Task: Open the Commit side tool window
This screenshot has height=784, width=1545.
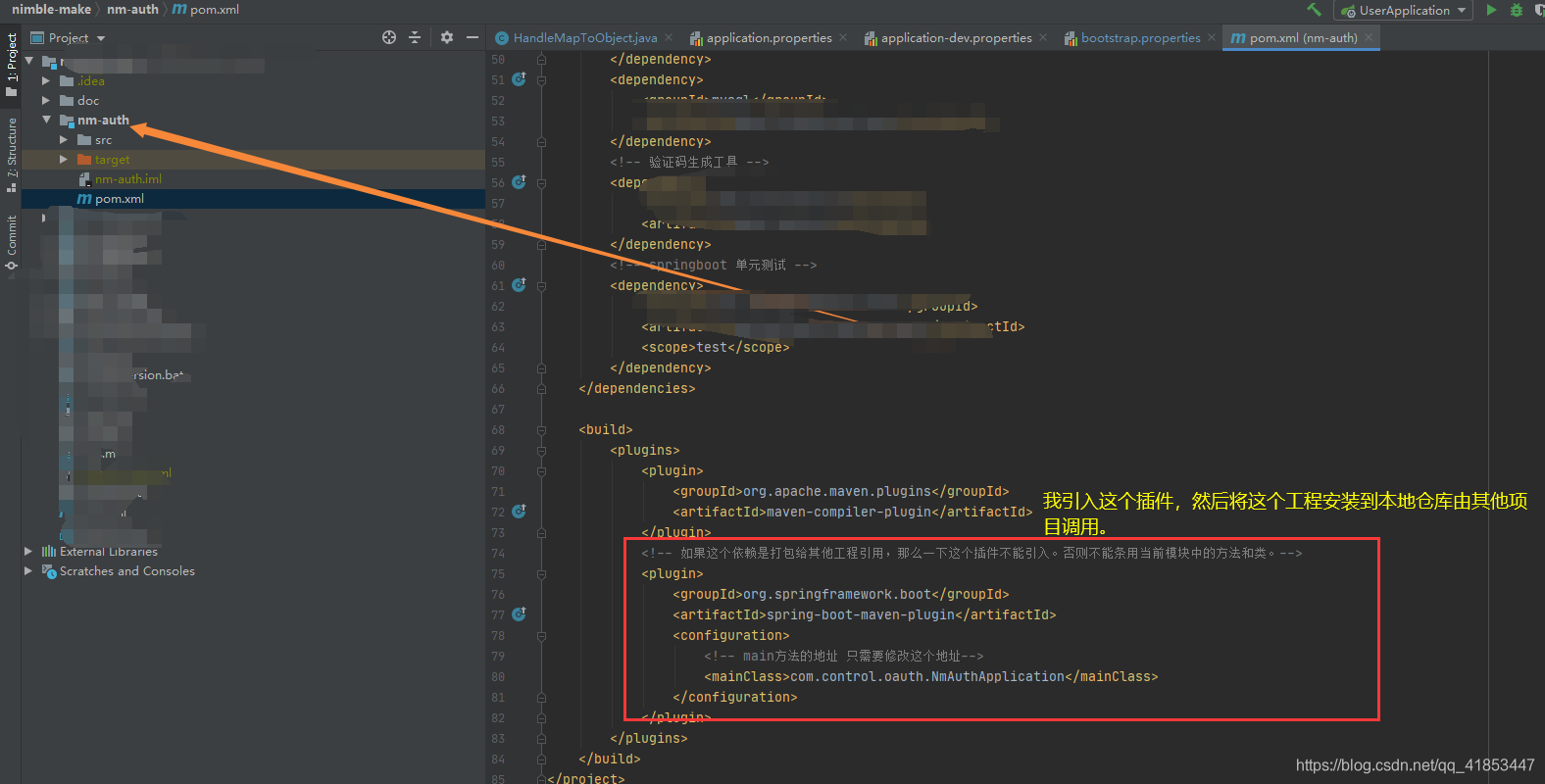Action: coord(11,242)
